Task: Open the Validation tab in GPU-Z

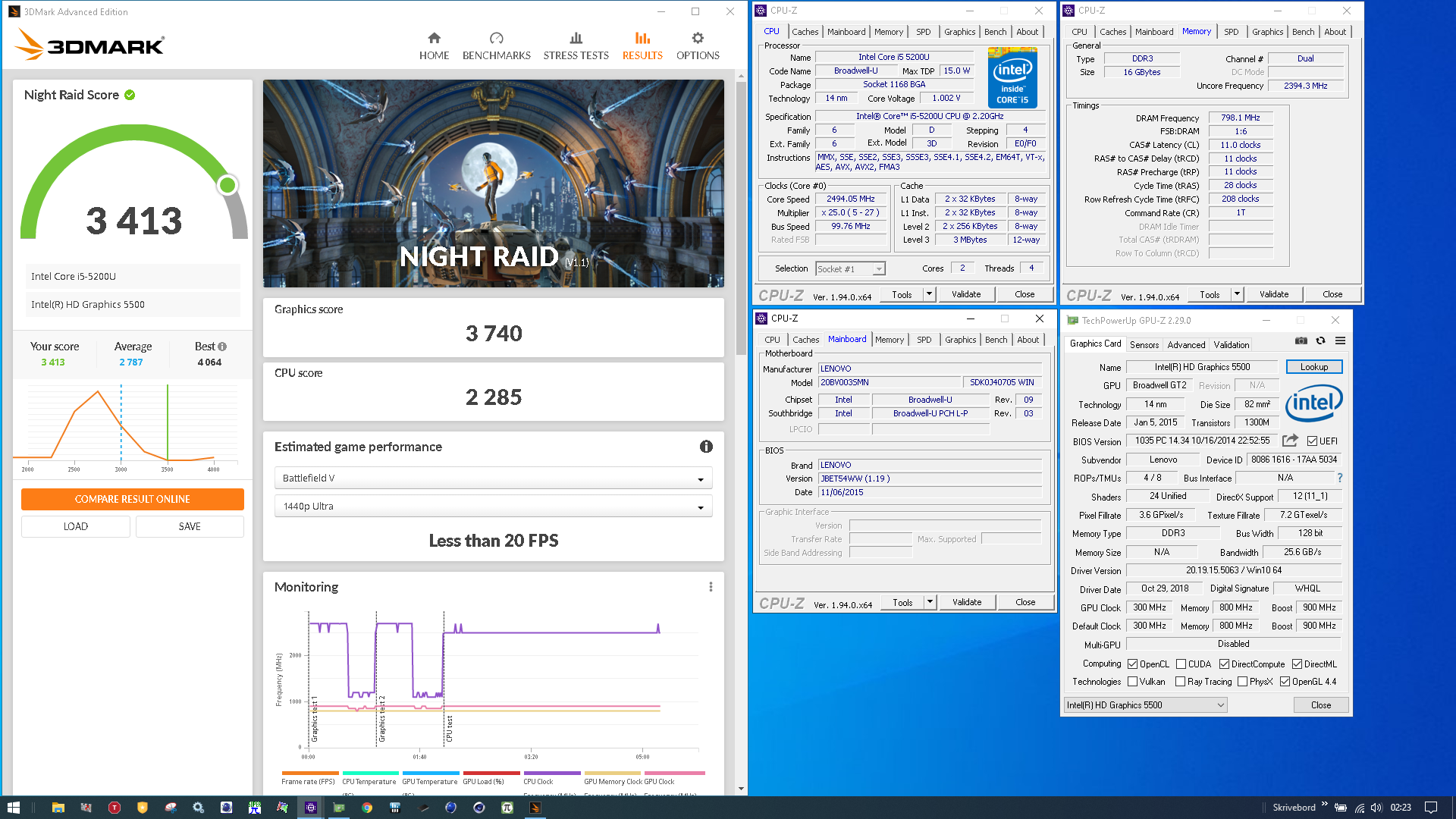Action: pos(1231,344)
